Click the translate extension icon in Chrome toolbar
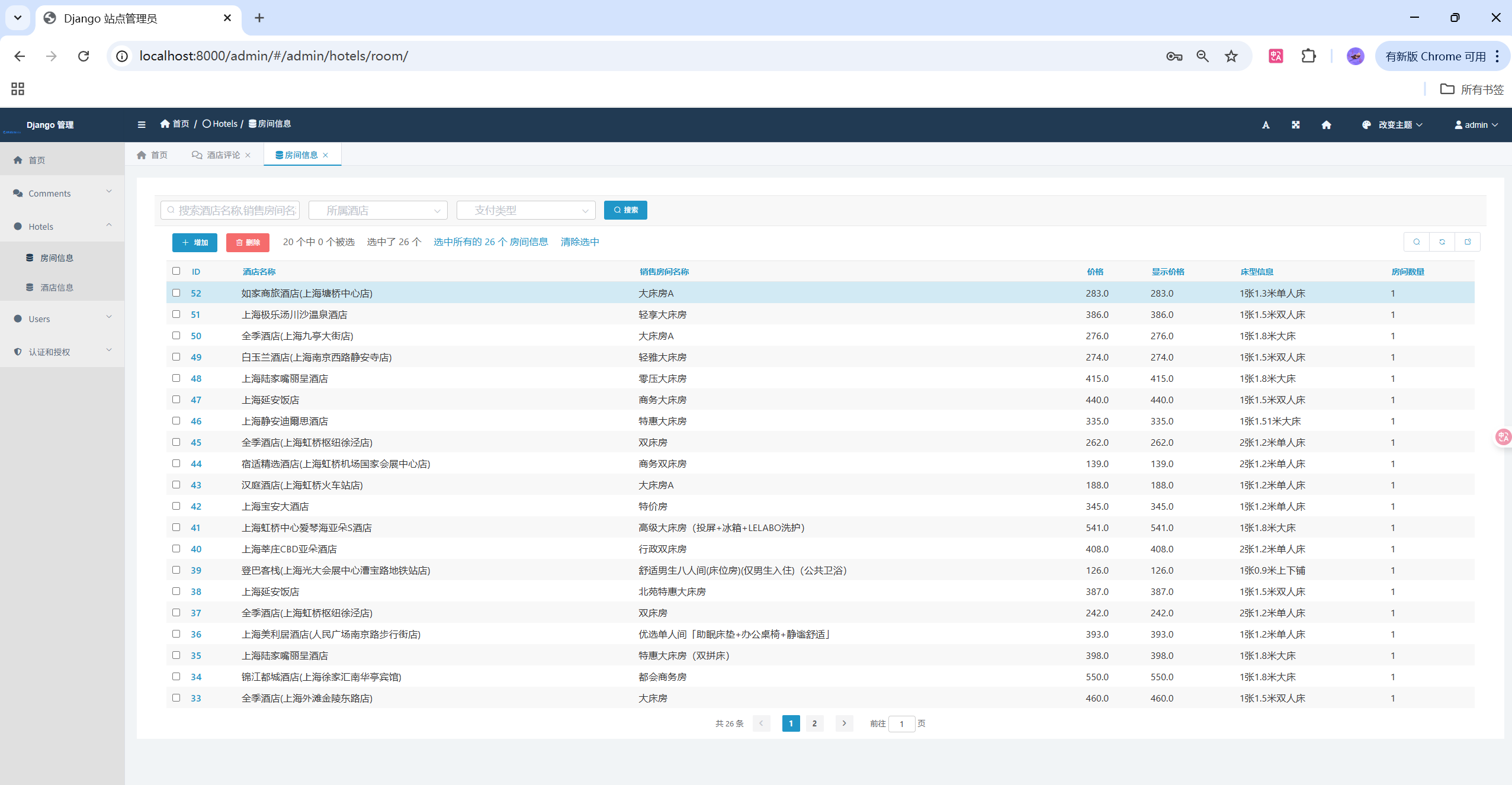The image size is (1512, 785). click(1276, 56)
